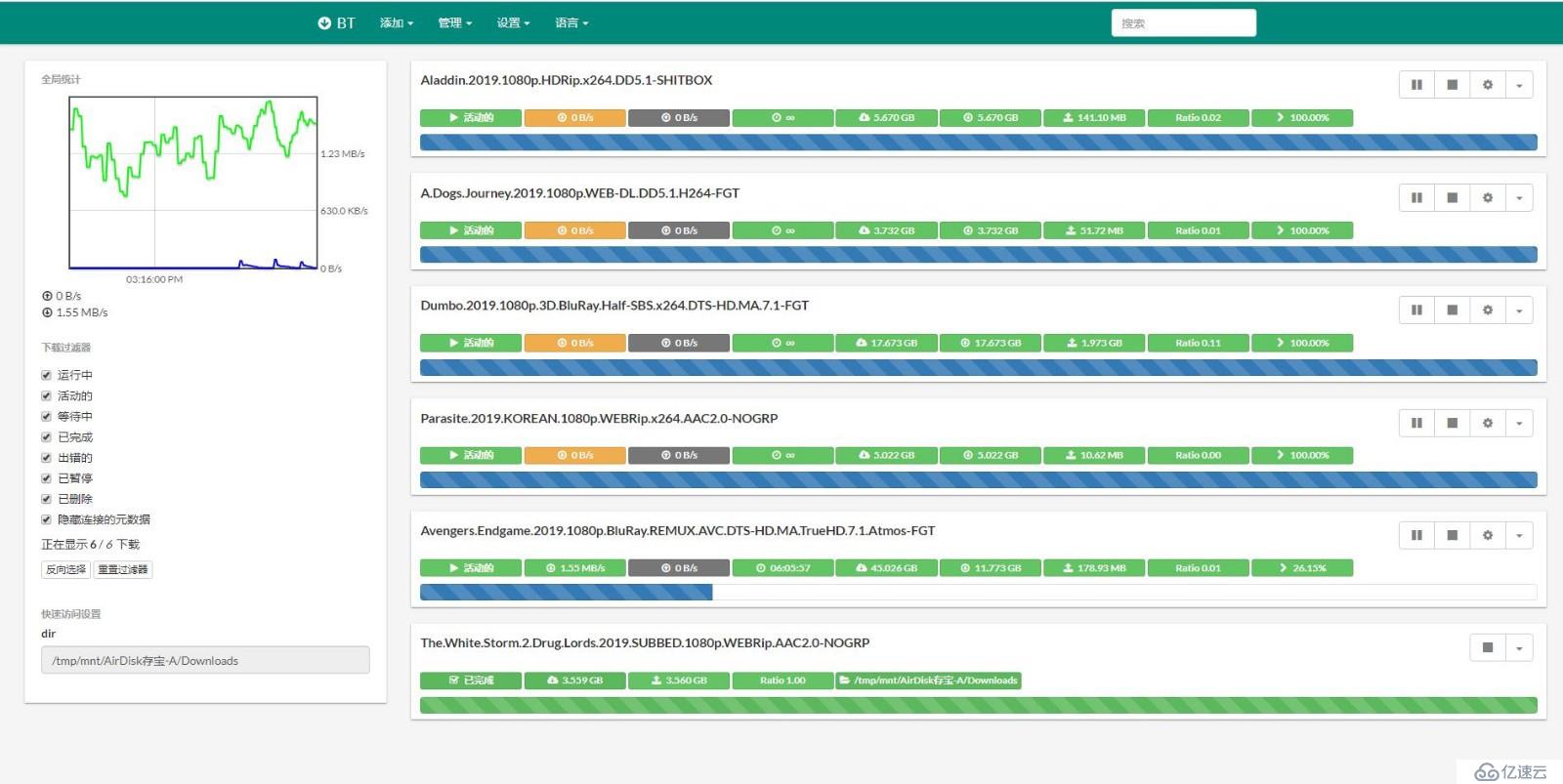Pause the Parasite.2019 download

pos(1416,423)
